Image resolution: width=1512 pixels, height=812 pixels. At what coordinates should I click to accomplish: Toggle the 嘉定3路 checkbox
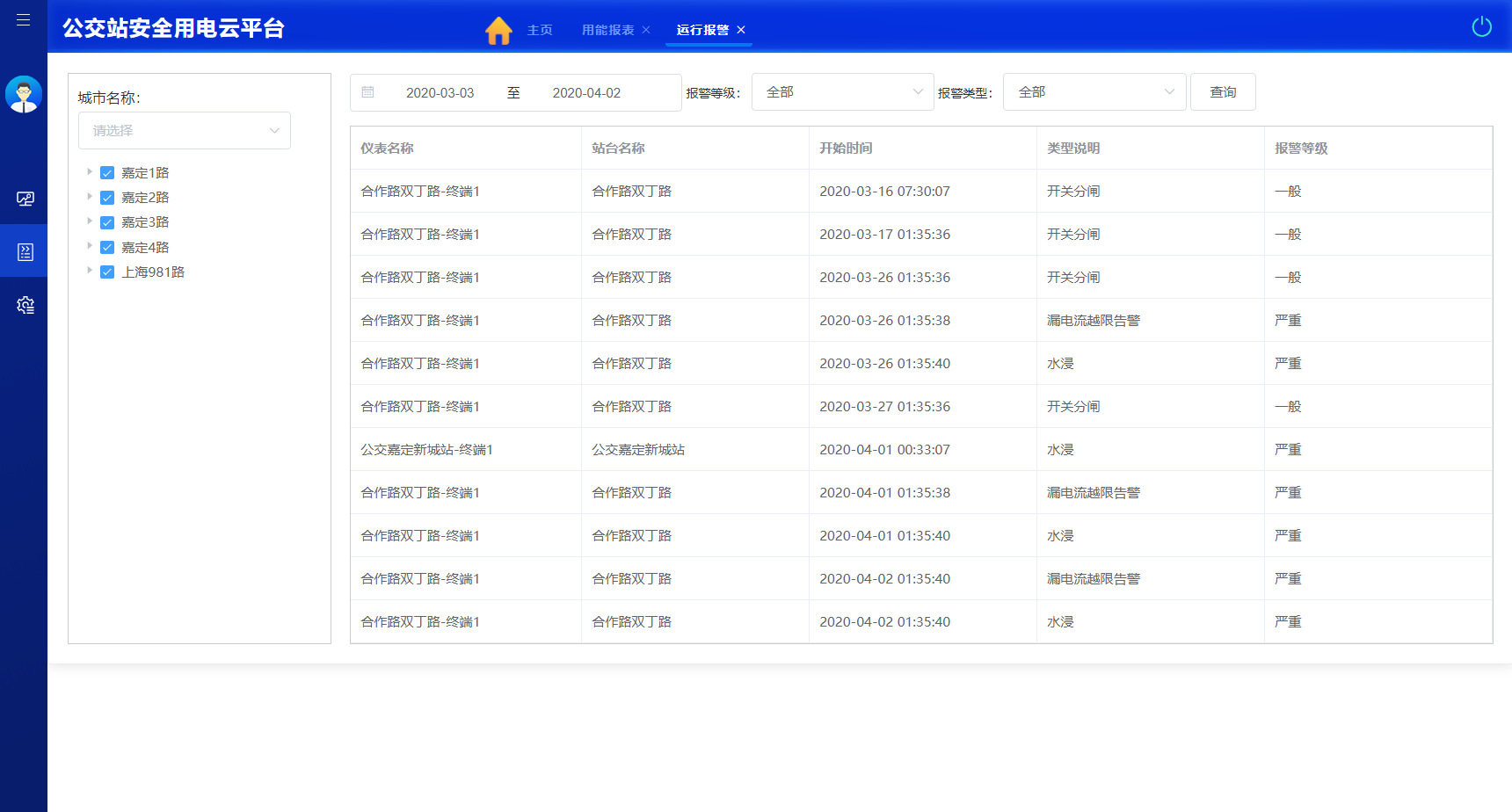tap(107, 222)
